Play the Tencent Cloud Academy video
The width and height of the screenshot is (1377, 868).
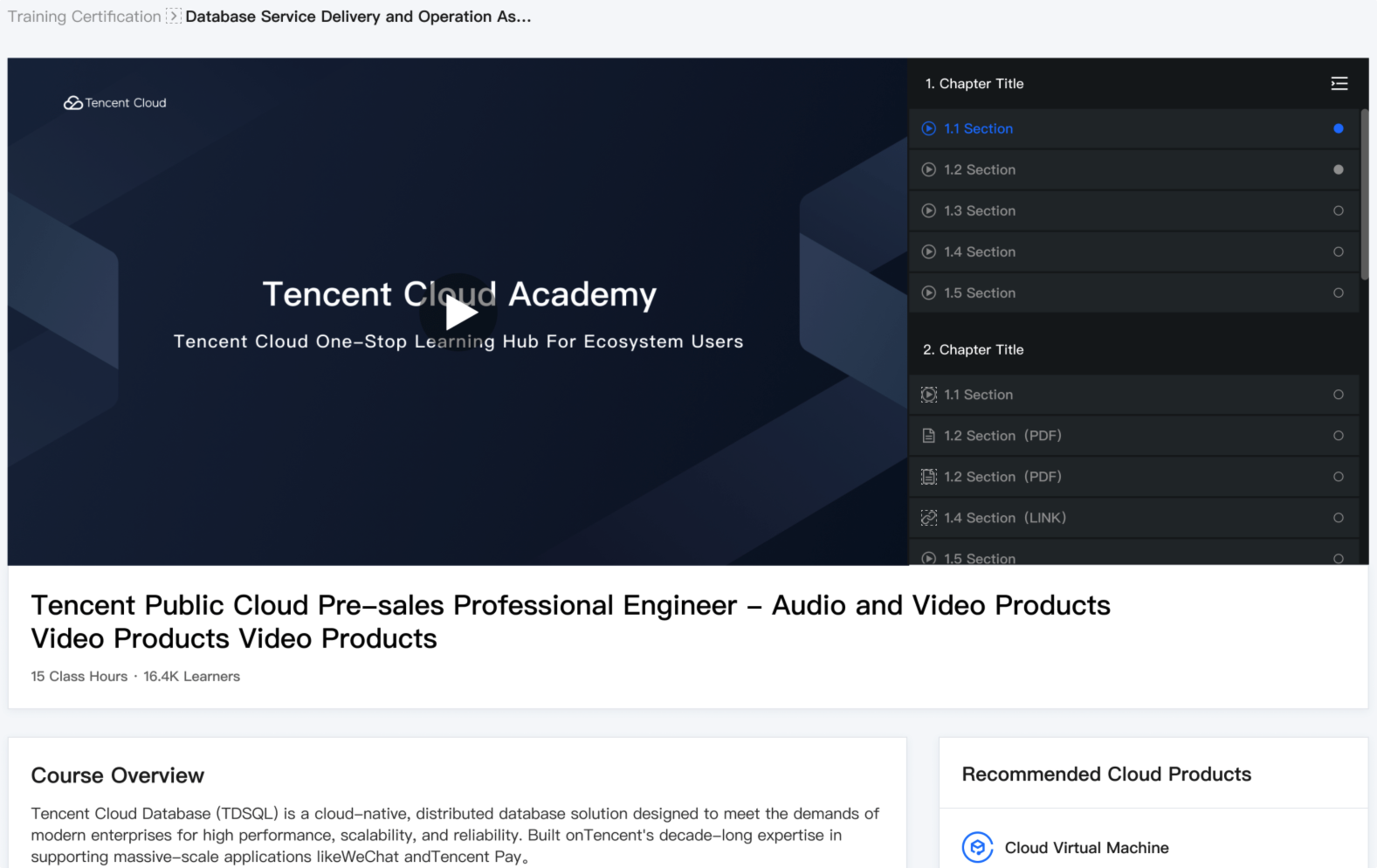pyautogui.click(x=460, y=313)
